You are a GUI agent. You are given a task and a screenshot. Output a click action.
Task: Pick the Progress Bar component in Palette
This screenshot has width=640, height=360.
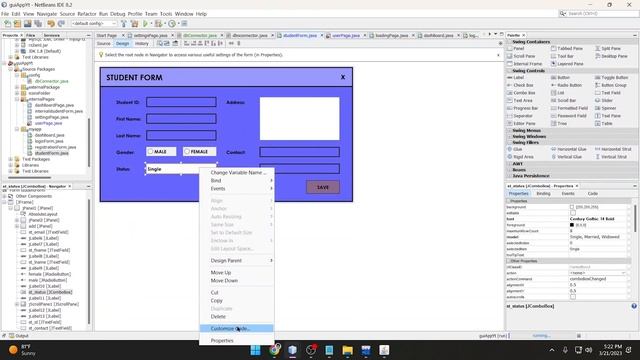[522, 108]
